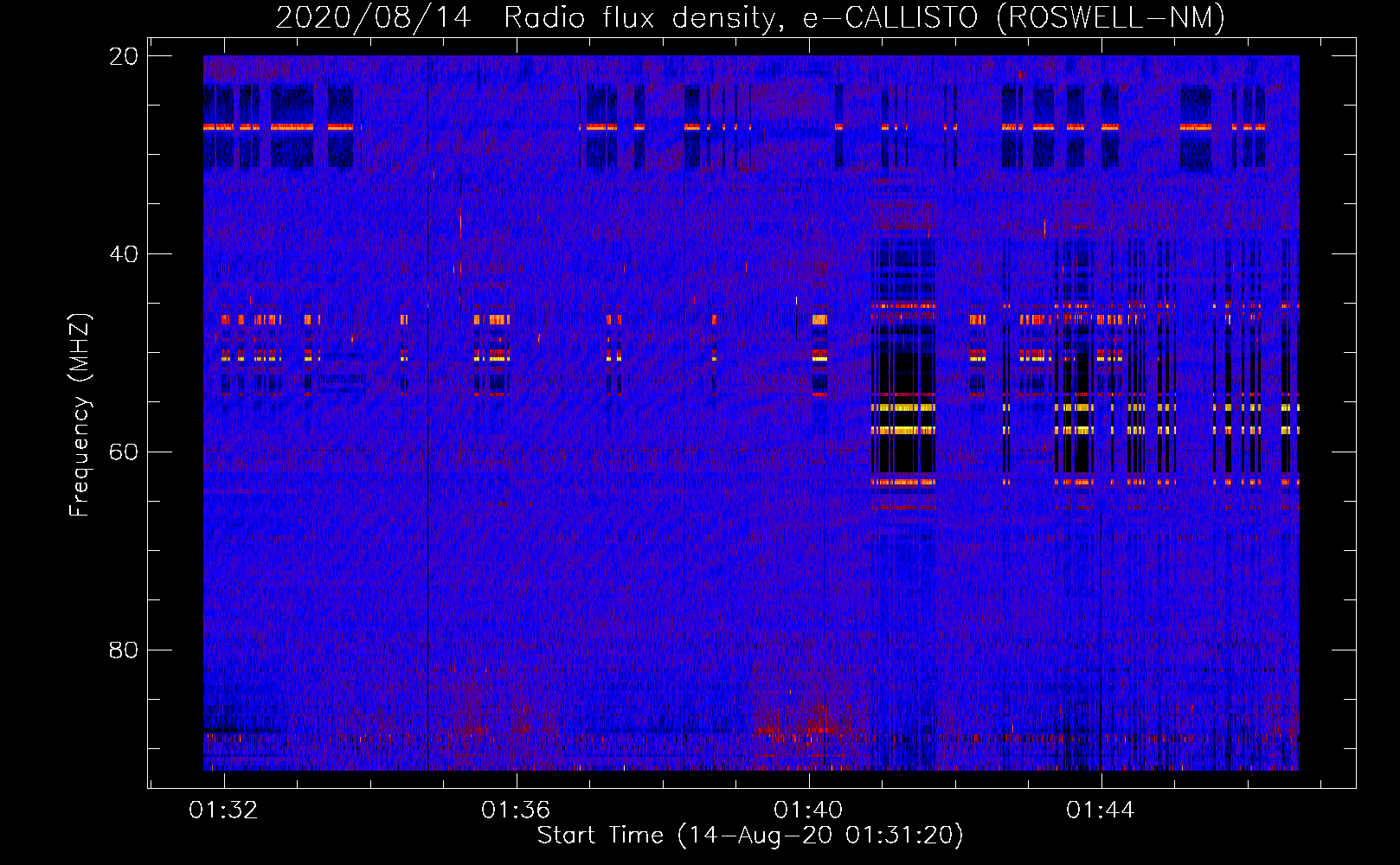Image resolution: width=1400 pixels, height=865 pixels.
Task: Click the 01:32 time tick label
Action: point(224,811)
